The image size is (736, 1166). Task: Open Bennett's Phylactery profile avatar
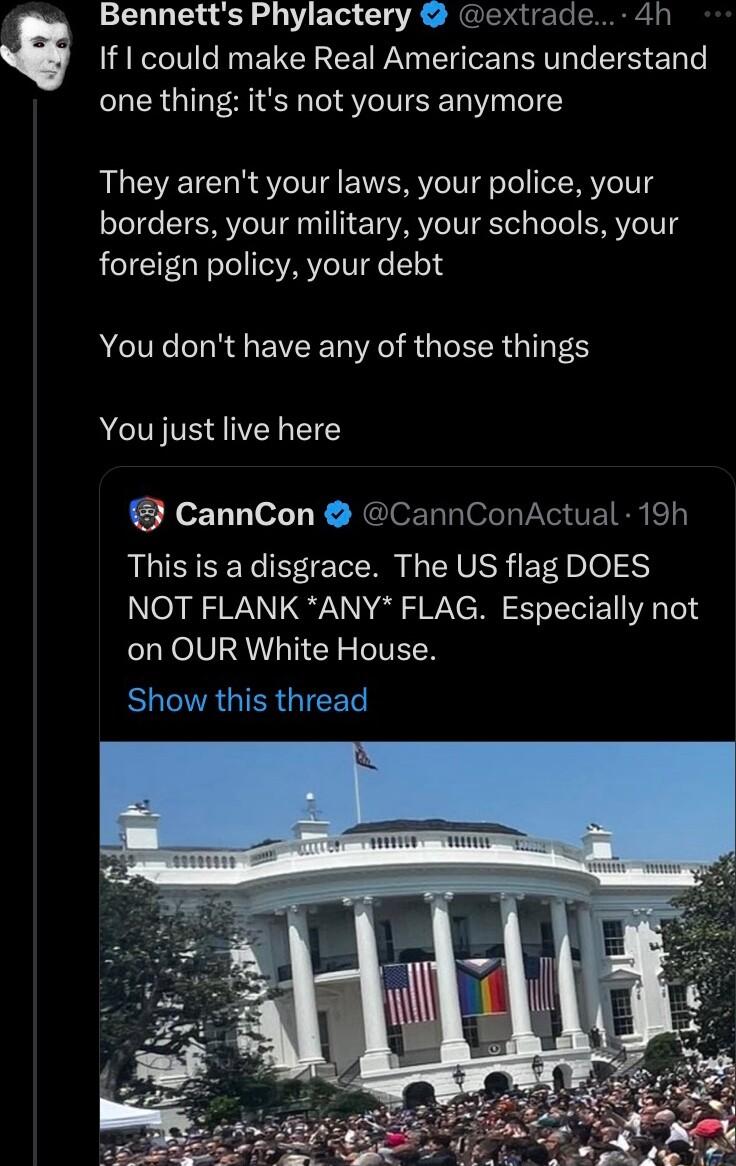click(40, 36)
